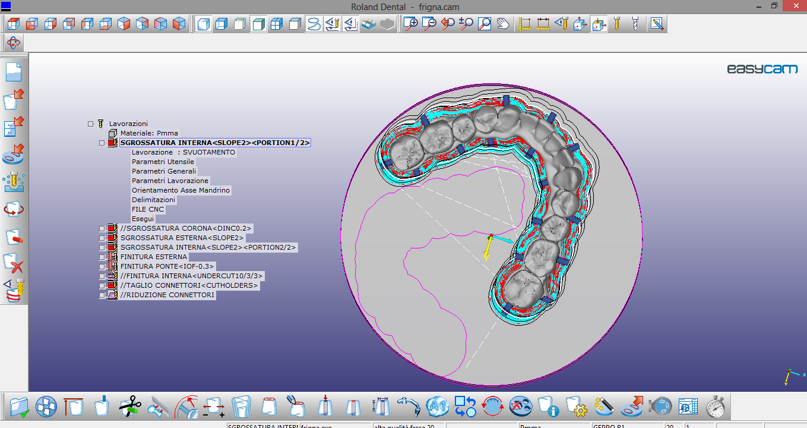807x428 pixels.
Task: Click the zoom-in magnifier in top toolbar
Action: (410, 23)
